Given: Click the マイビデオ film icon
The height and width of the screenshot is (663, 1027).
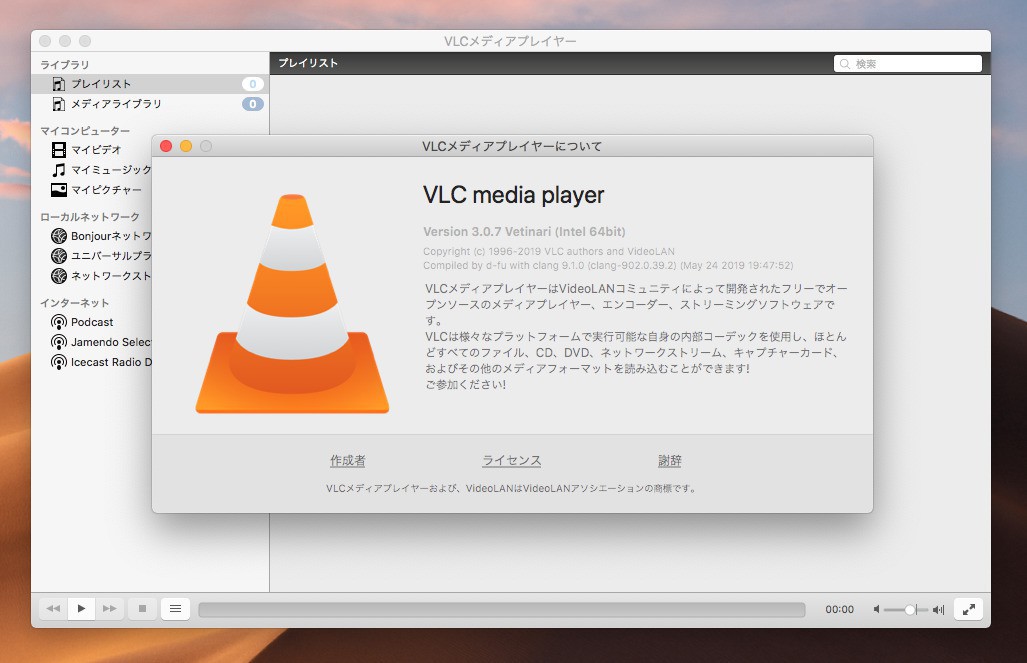Looking at the screenshot, I should 59,150.
